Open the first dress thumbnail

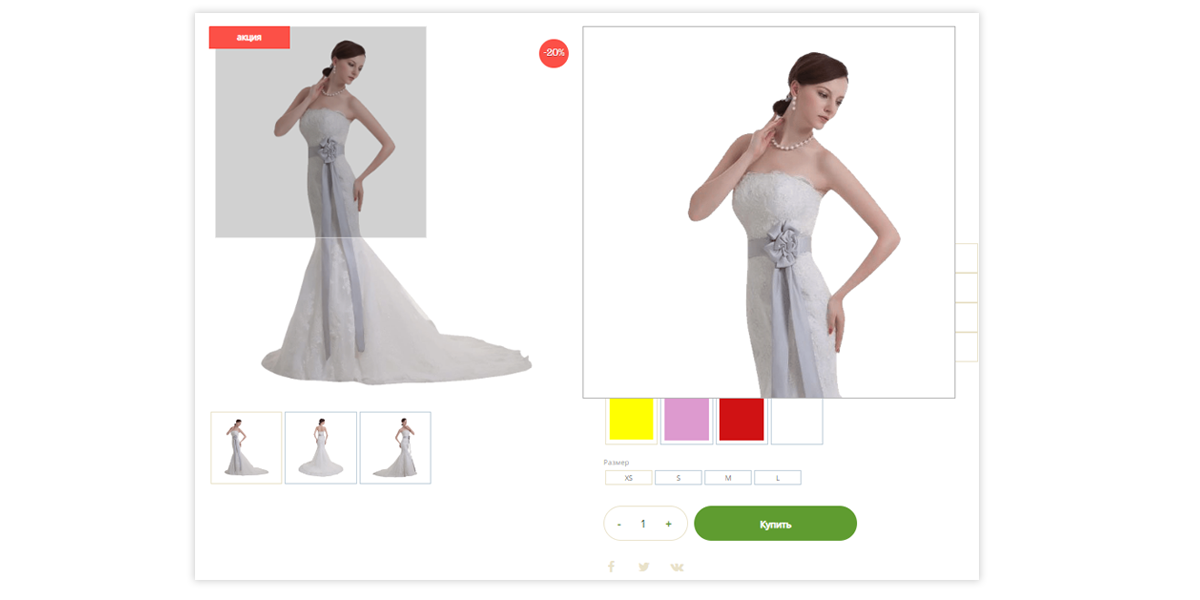(246, 448)
